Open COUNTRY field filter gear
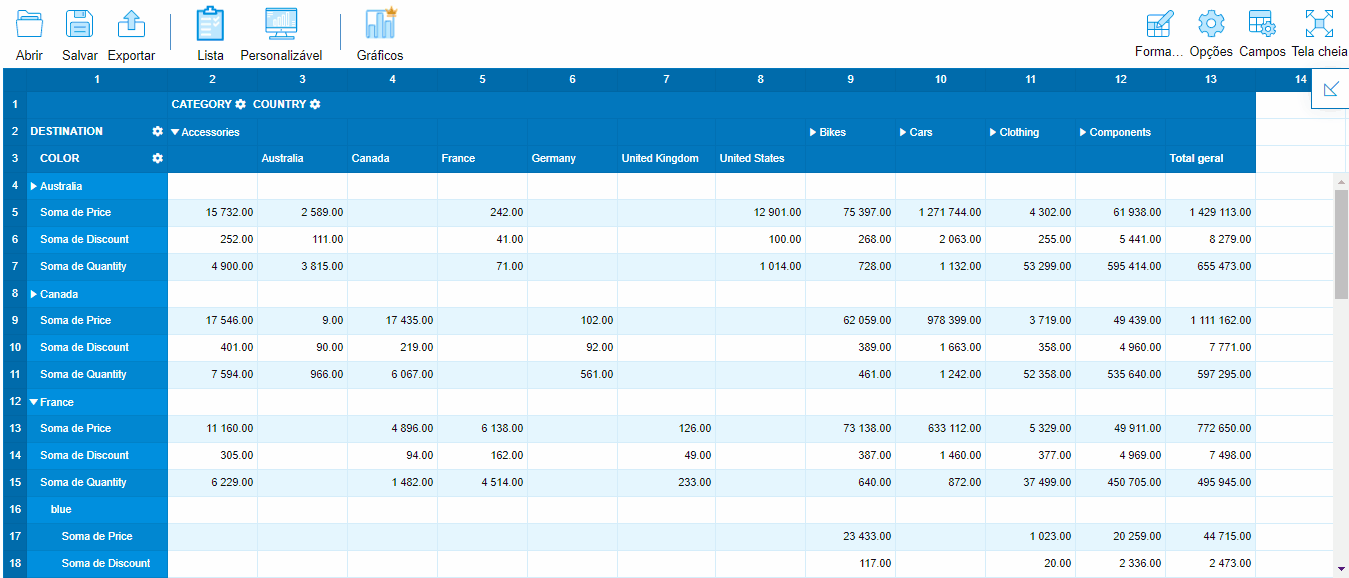 pos(315,105)
